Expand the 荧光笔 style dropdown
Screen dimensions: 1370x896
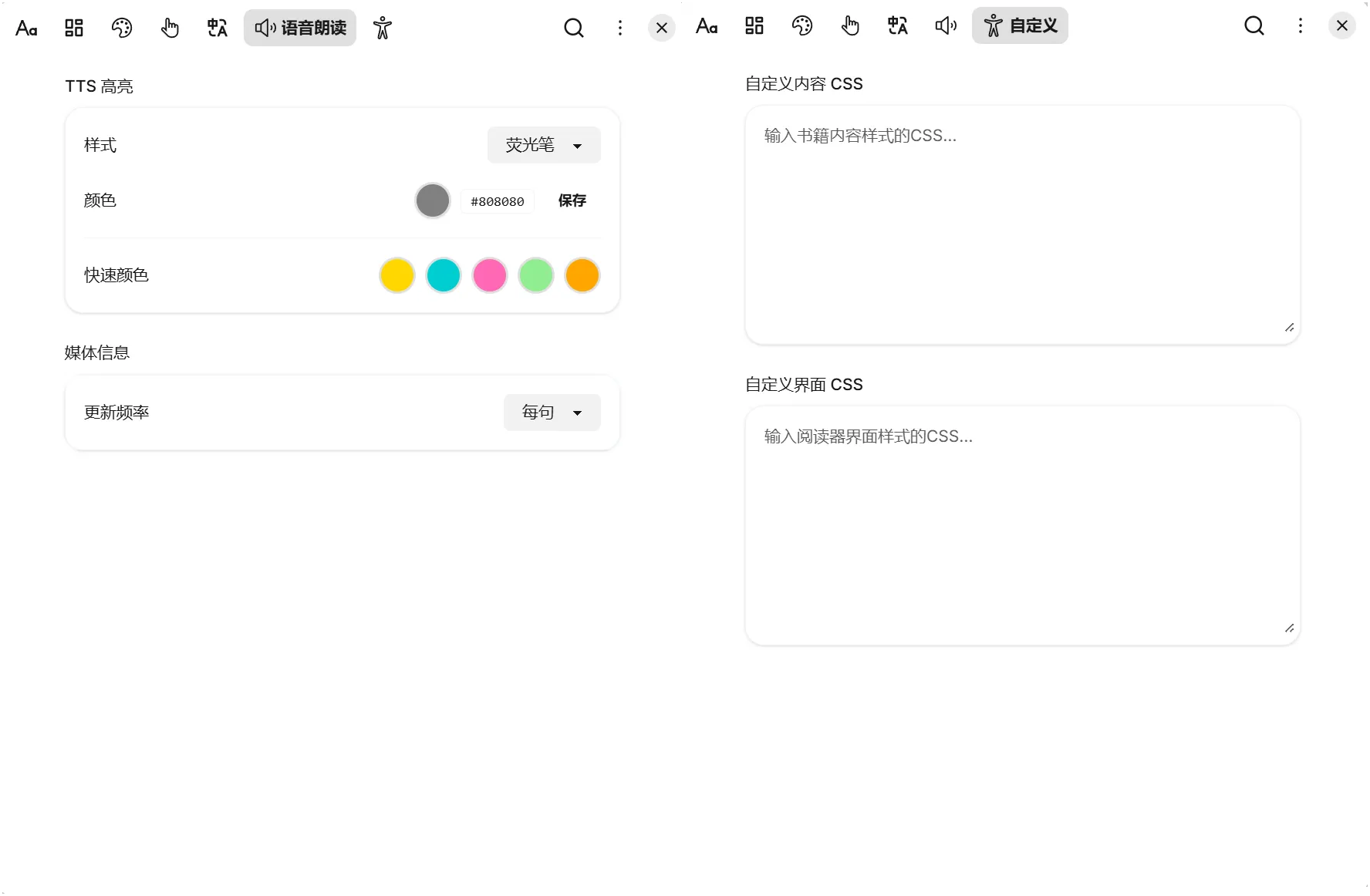(544, 145)
